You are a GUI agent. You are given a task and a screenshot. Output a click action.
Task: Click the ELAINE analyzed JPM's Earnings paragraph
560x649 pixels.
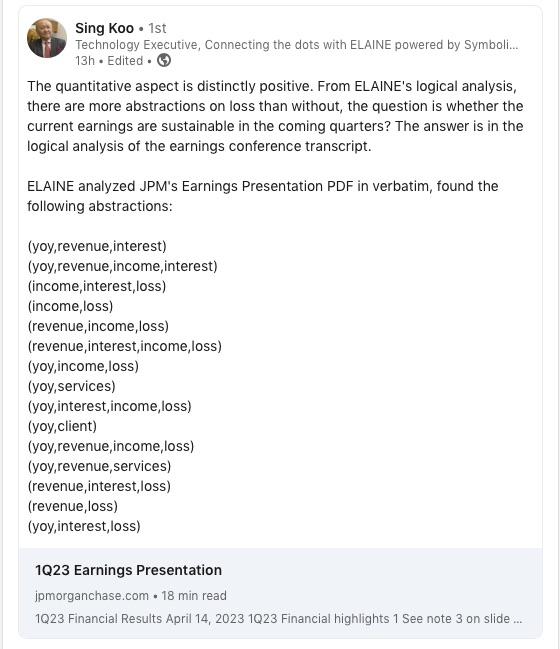point(262,196)
